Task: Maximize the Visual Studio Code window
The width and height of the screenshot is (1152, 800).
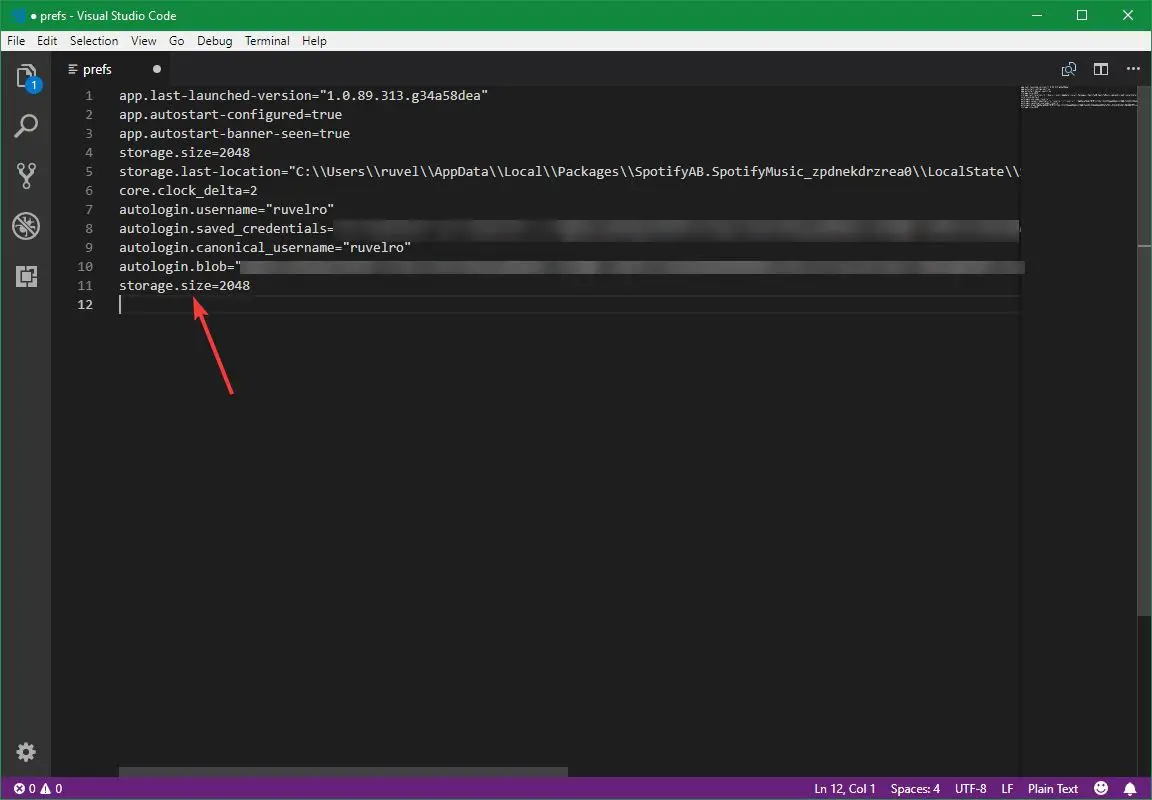Action: point(1081,15)
